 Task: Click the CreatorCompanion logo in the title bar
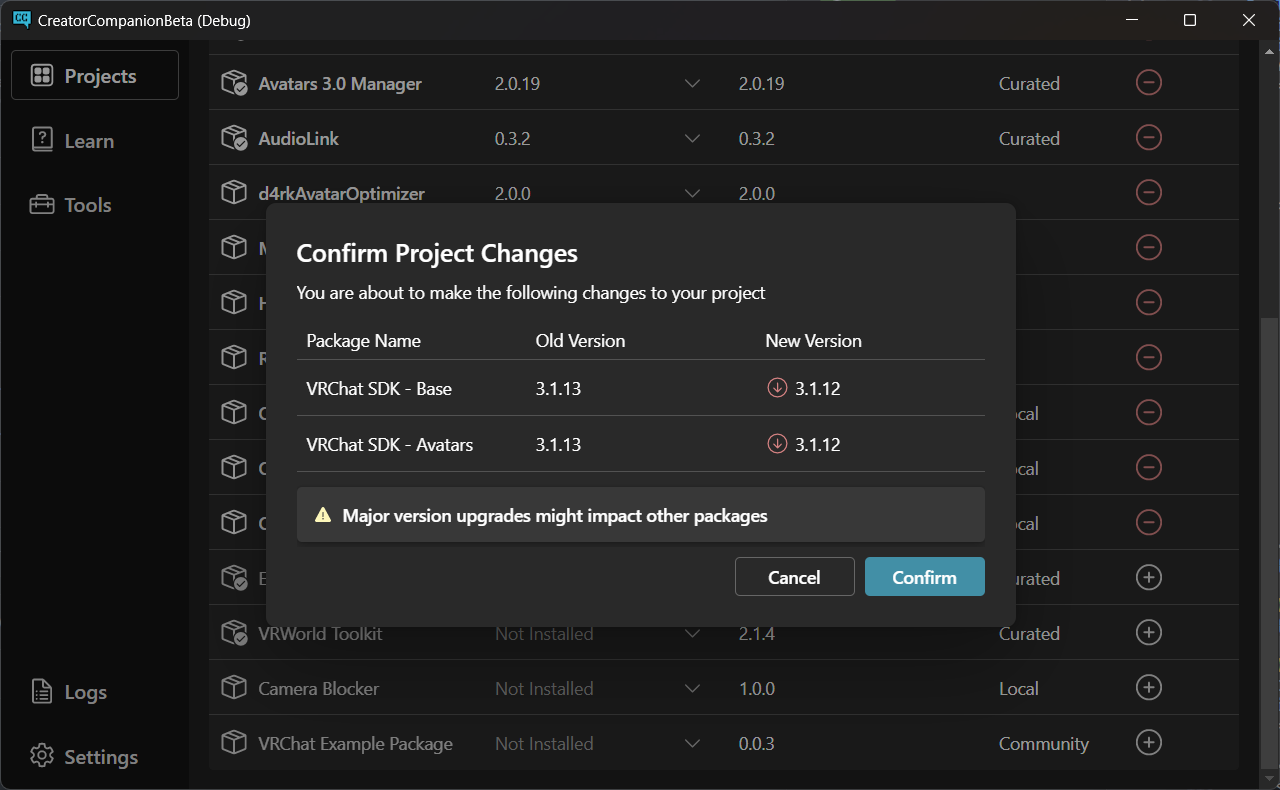point(22,19)
